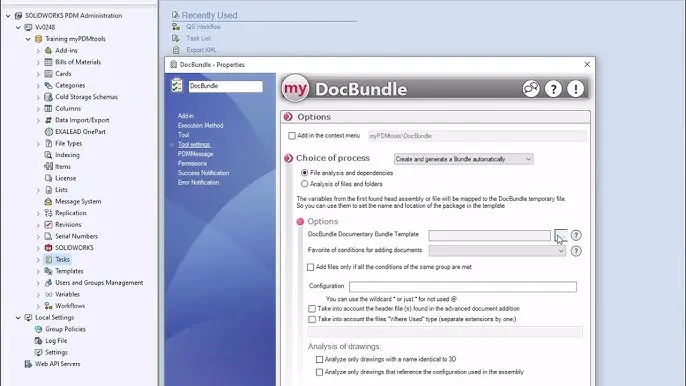Click the Message System icon
Screen dimensions: 686x386
pos(49,201)
